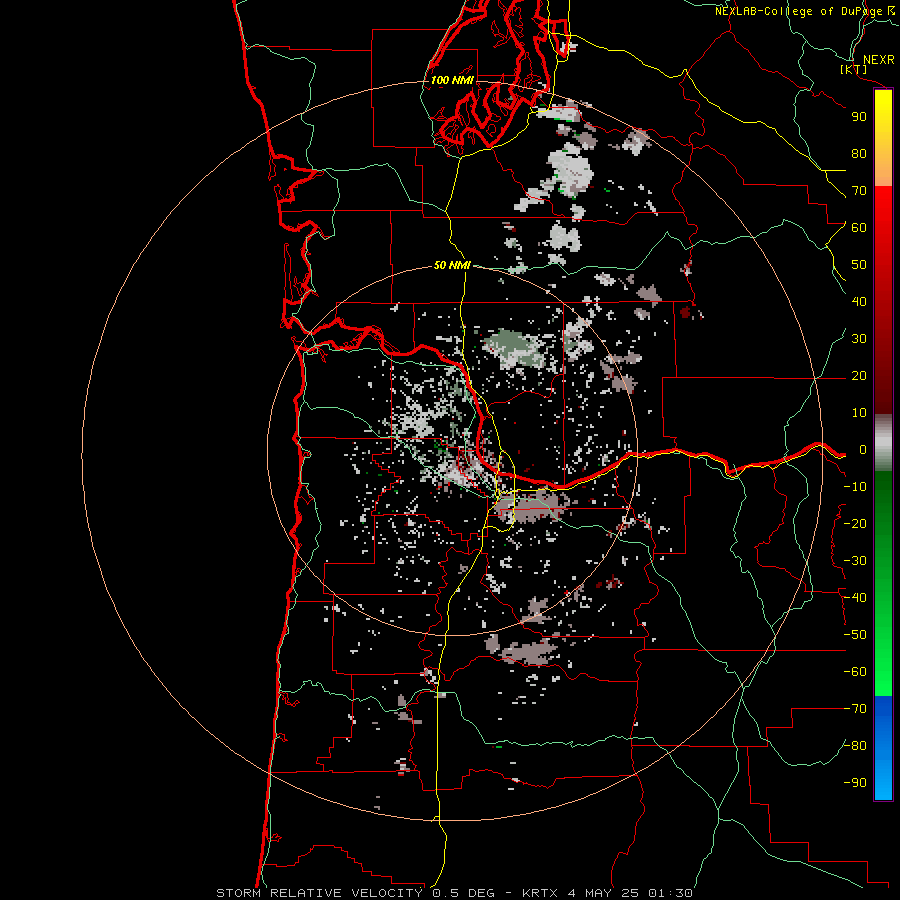This screenshot has width=900, height=900.
Task: Click the "-20" scale value
Action: [x=855, y=524]
